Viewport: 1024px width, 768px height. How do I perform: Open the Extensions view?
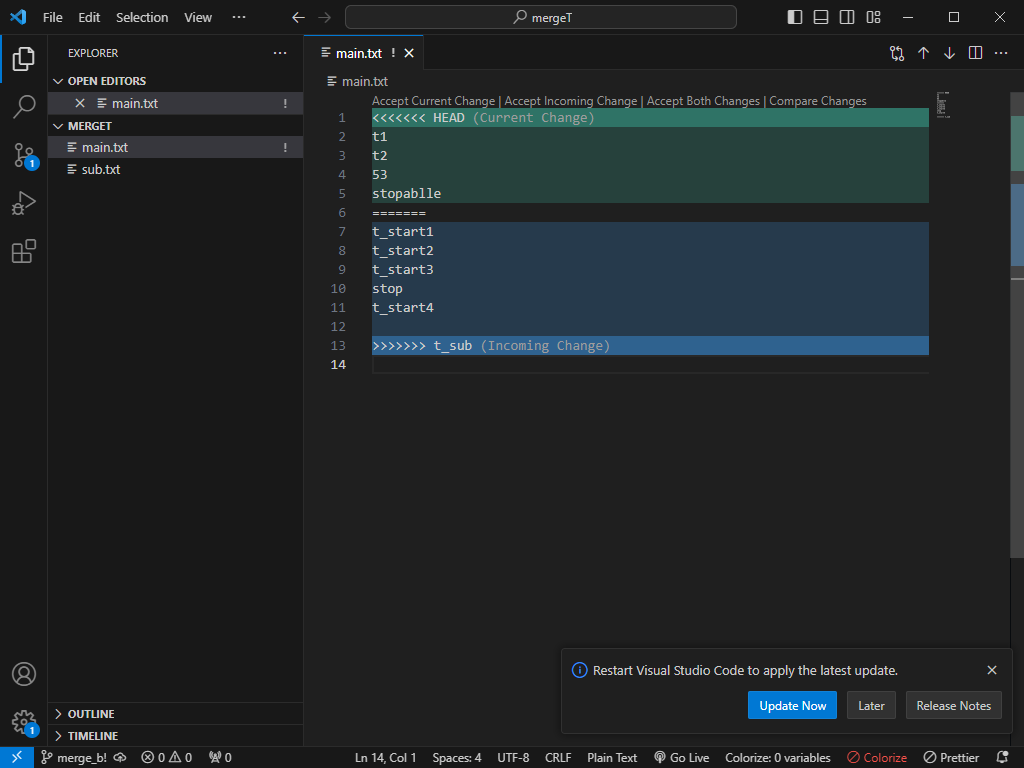pos(24,251)
